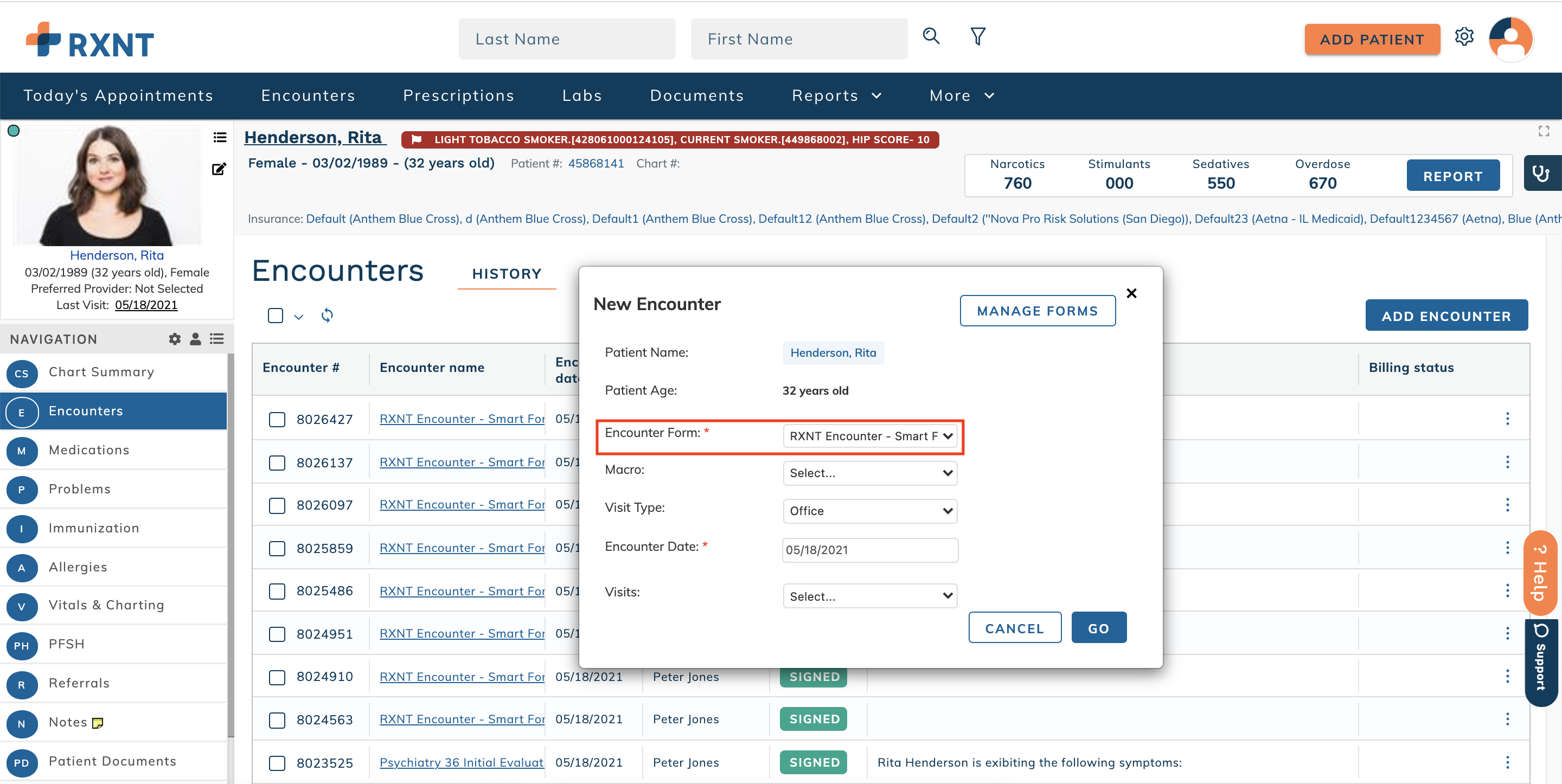
Task: Open Documents menu item
Action: 697,95
